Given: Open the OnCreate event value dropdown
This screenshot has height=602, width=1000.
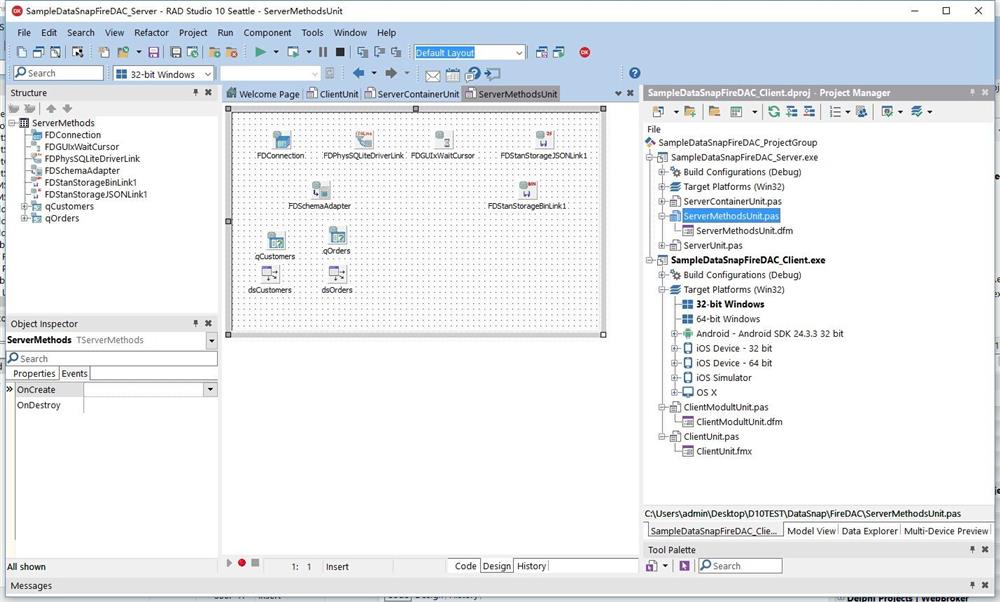Looking at the screenshot, I should (210, 389).
